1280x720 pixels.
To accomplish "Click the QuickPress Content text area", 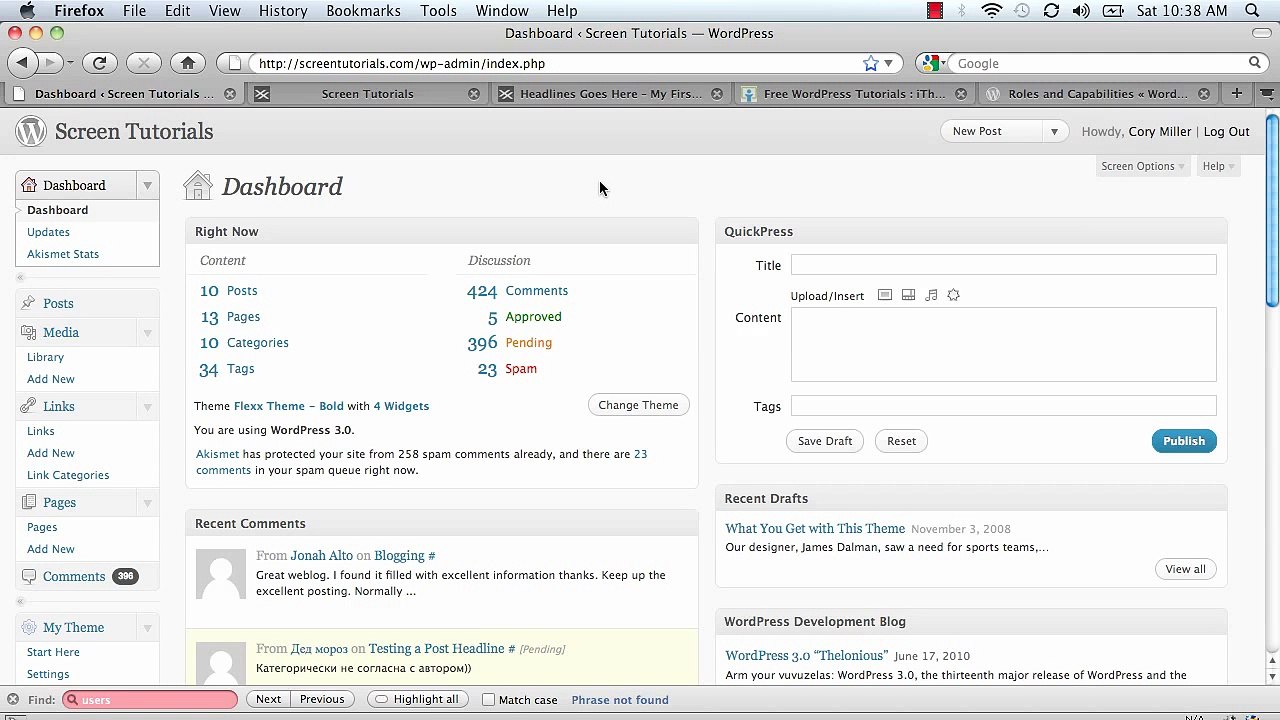I will coord(1003,345).
